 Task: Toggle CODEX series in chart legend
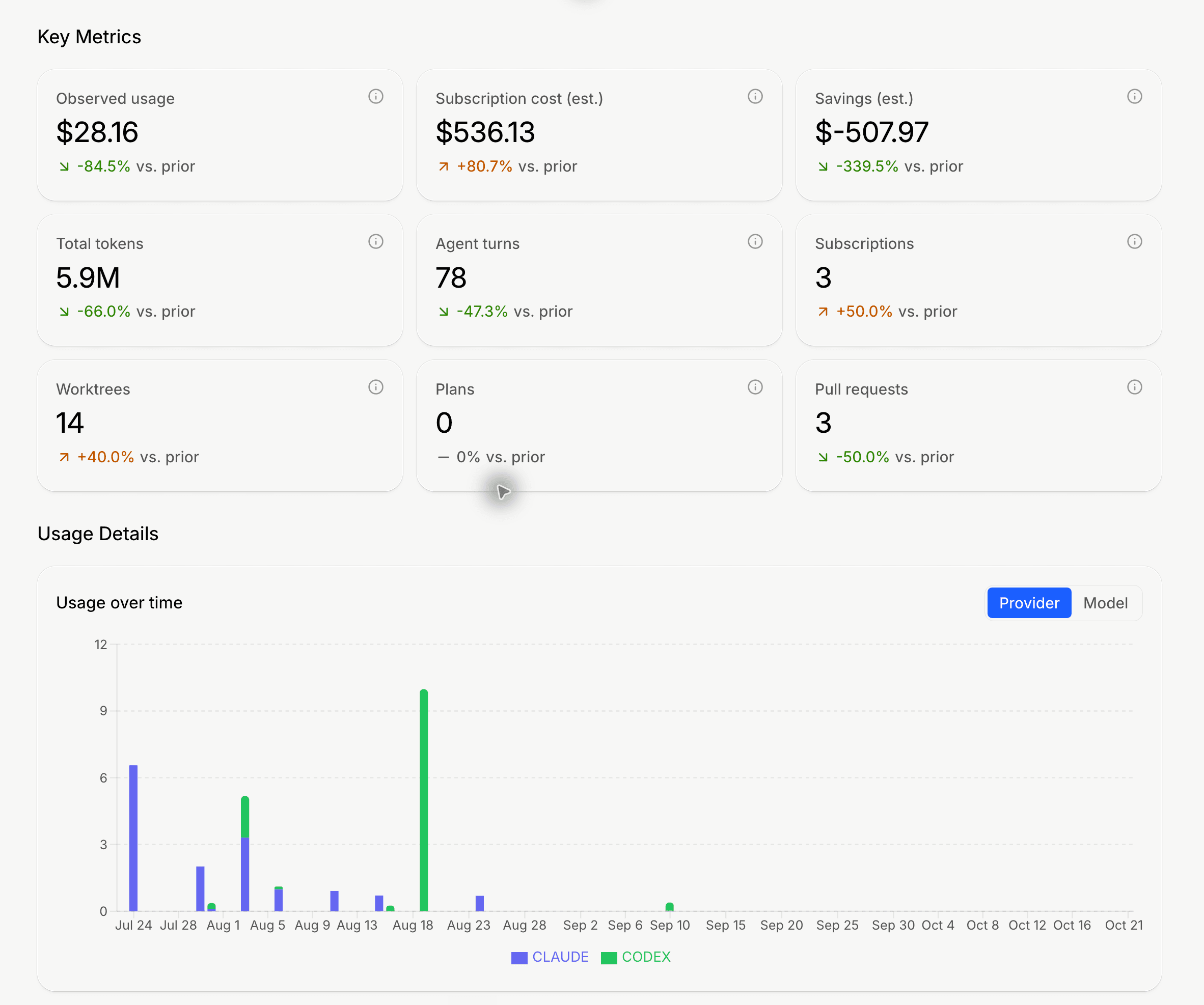pos(635,957)
